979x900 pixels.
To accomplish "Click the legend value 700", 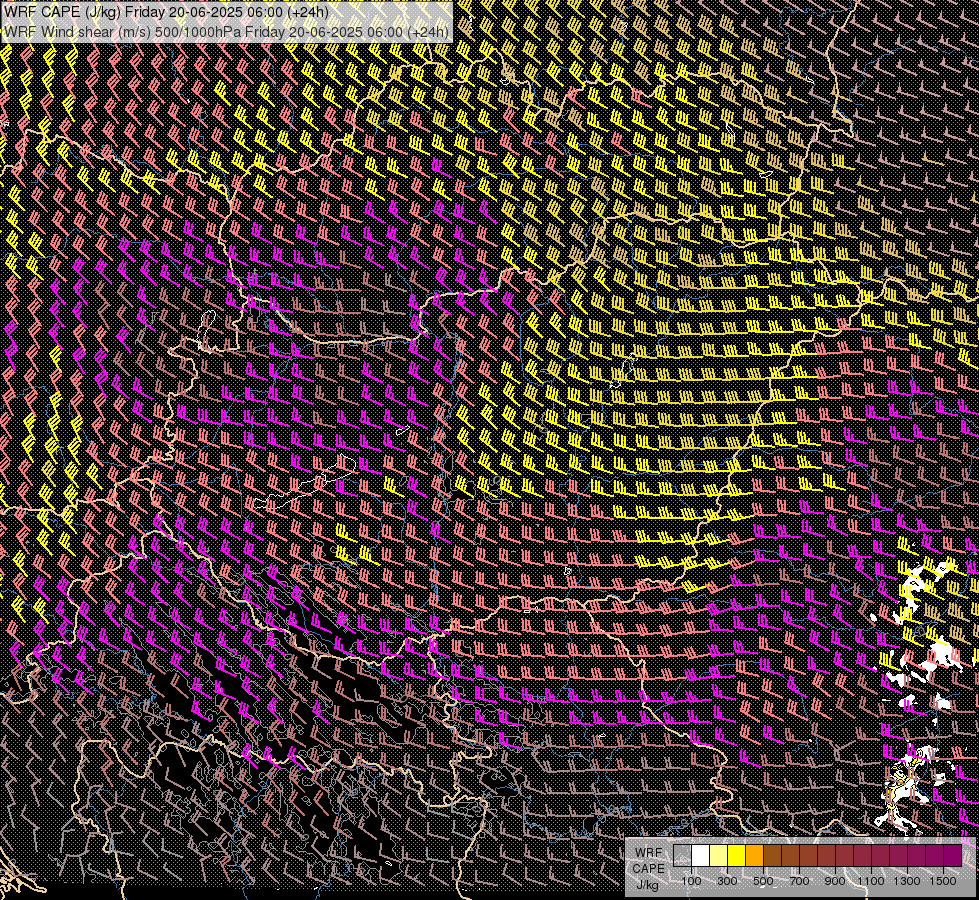I will (799, 881).
